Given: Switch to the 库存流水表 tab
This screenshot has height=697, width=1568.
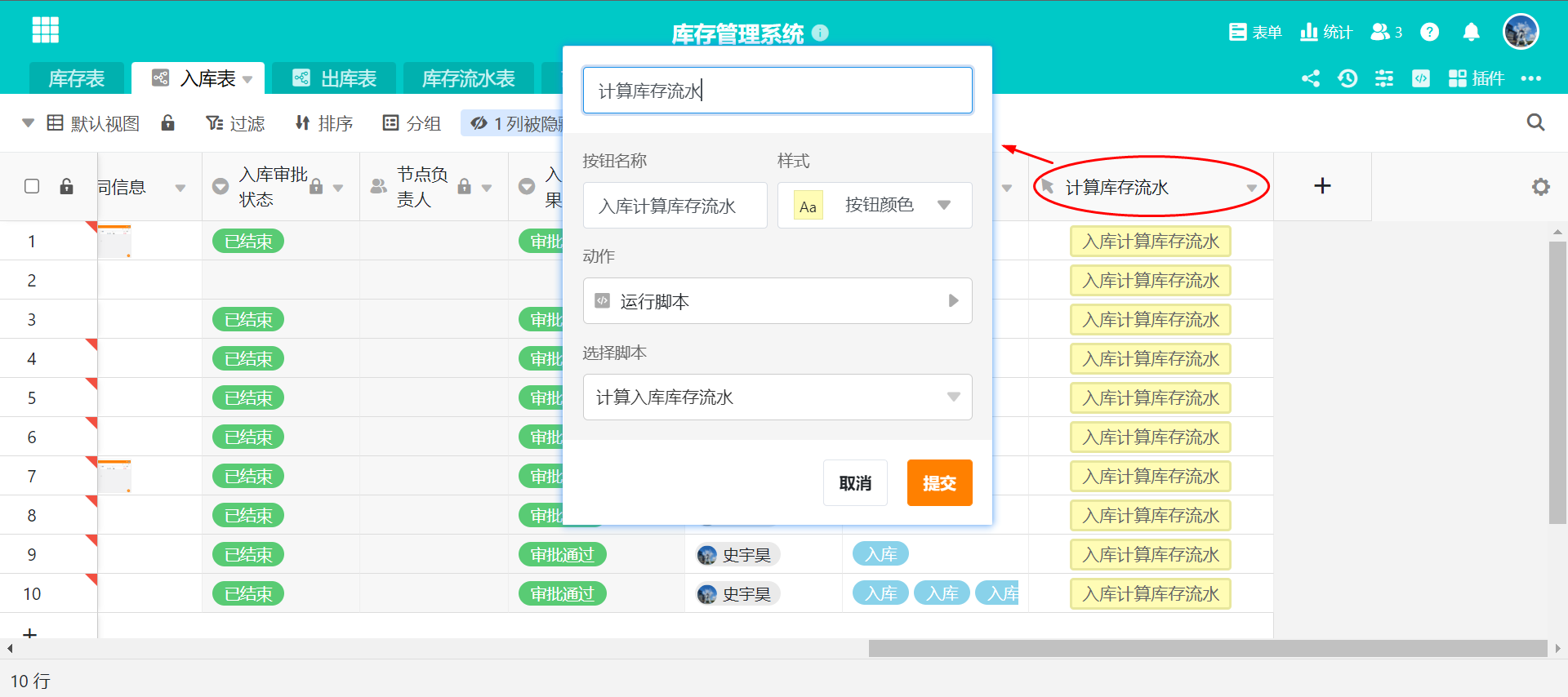Looking at the screenshot, I should point(468,78).
